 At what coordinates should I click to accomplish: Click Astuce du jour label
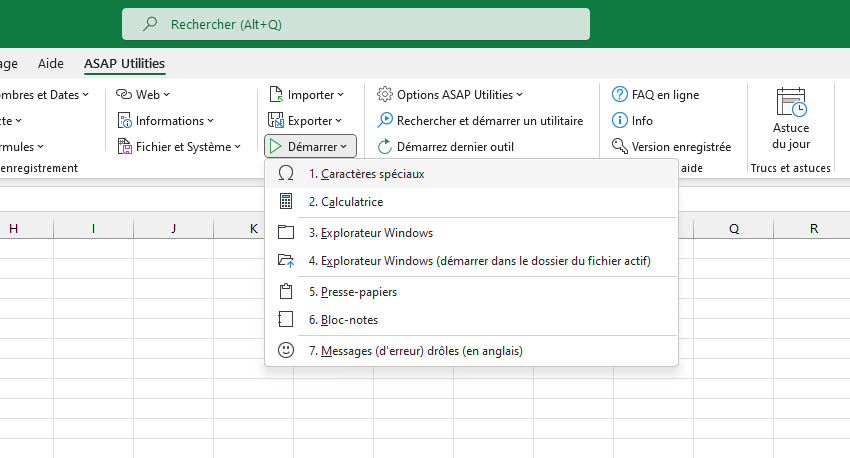pyautogui.click(x=791, y=136)
